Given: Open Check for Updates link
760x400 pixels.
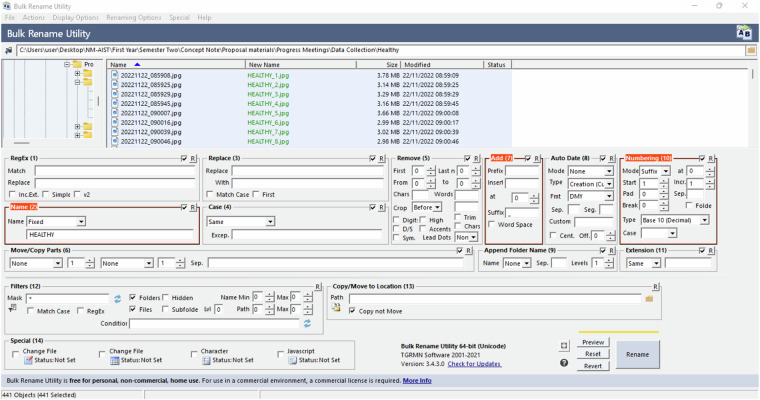Looking at the screenshot, I should click(474, 364).
